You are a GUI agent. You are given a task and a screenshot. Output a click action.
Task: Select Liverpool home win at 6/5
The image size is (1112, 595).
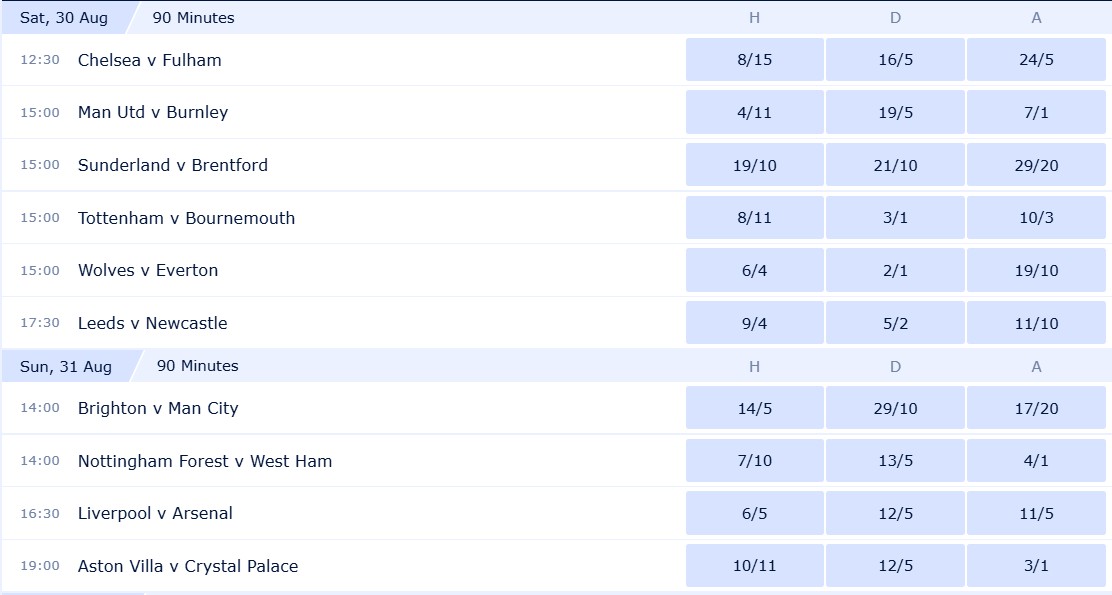[x=755, y=513]
